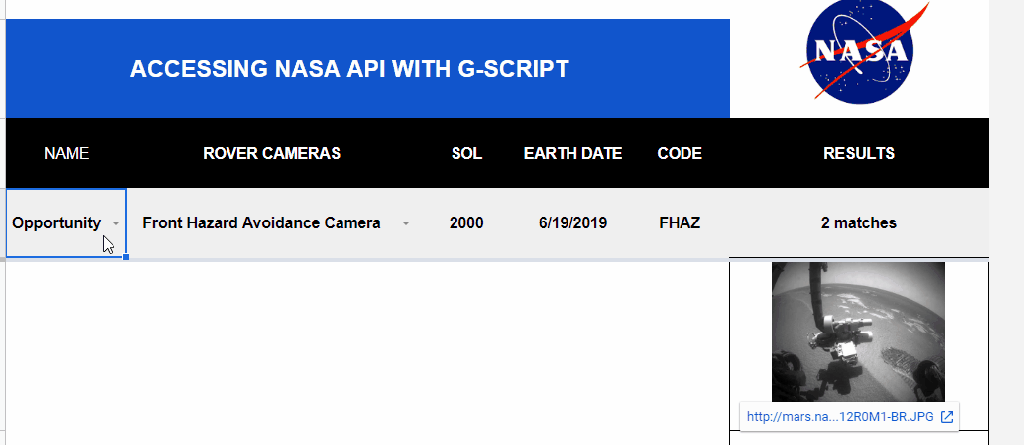Select the Front Hazard Avoidance Camera cell
The height and width of the screenshot is (445, 1024).
[261, 223]
